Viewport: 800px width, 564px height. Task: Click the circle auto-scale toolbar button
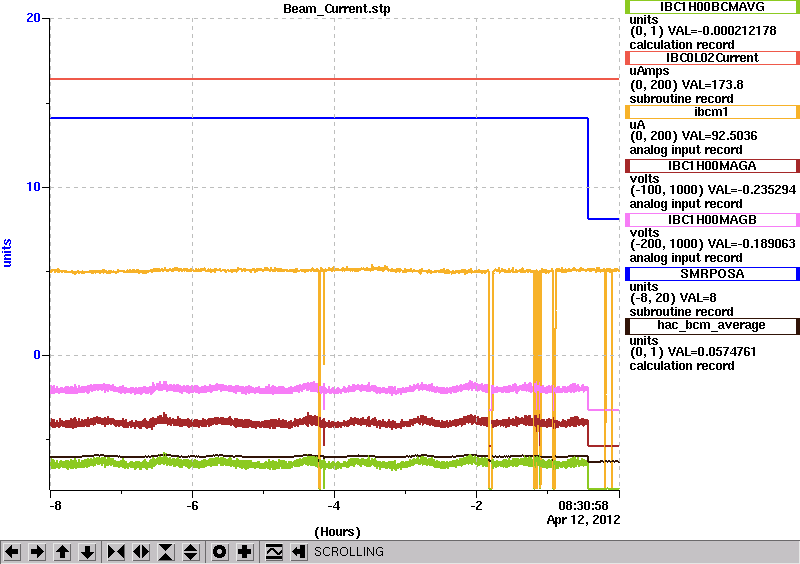(x=220, y=552)
